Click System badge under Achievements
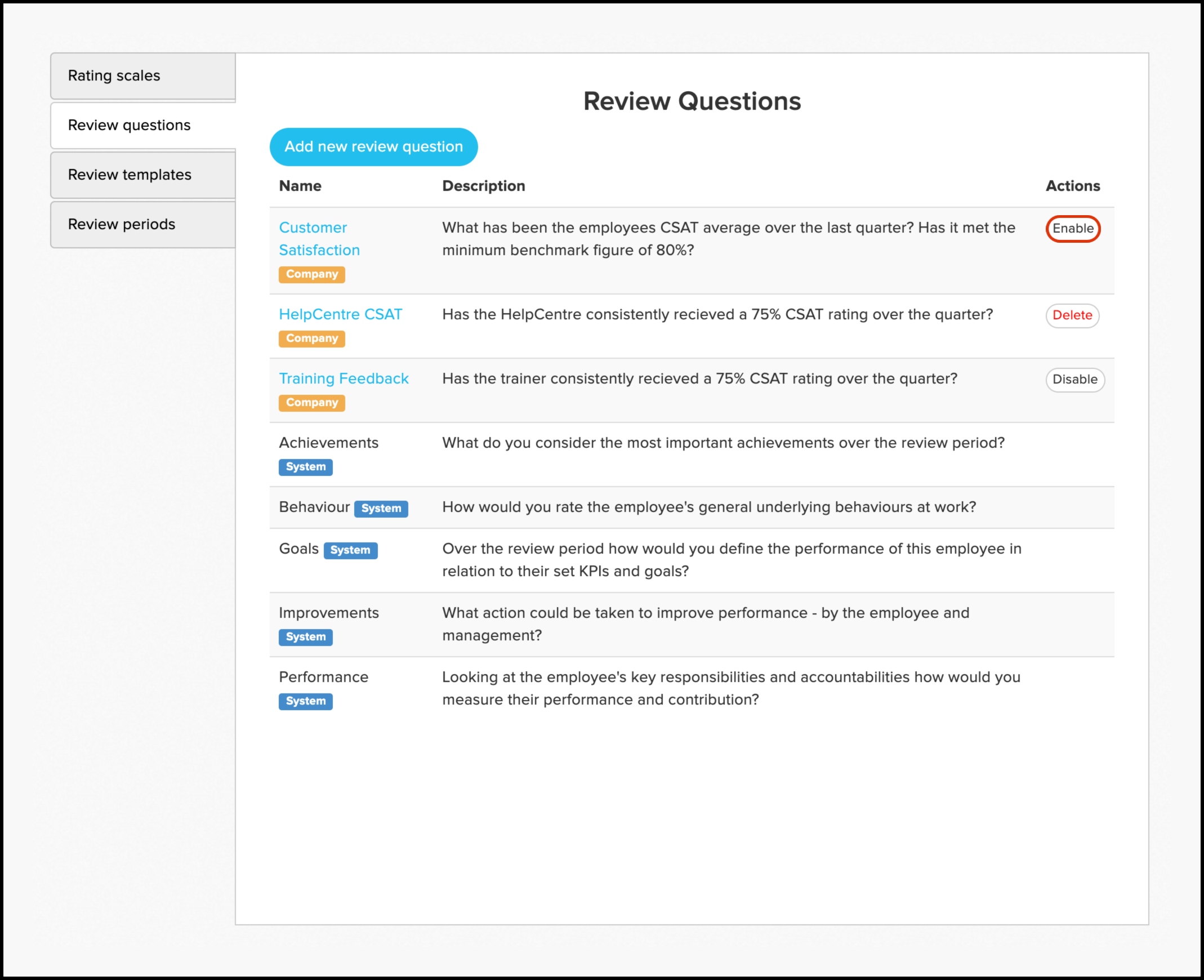1204x980 pixels. pyautogui.click(x=305, y=467)
